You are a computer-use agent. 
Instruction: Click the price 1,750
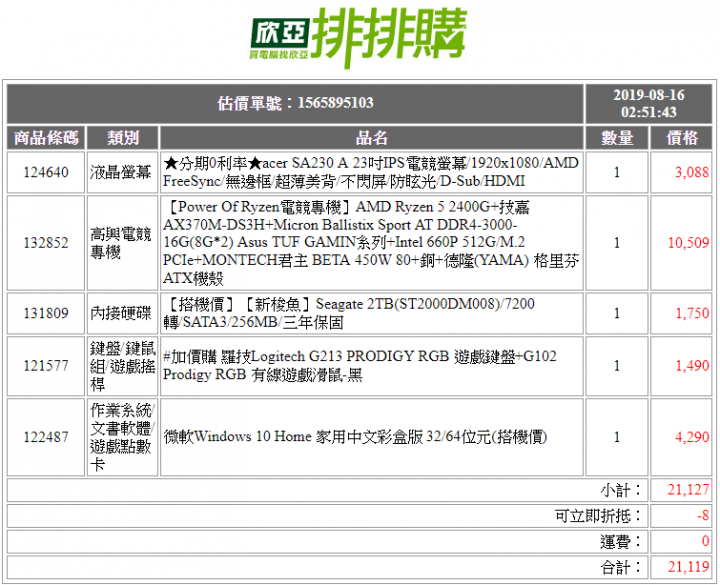(x=692, y=313)
